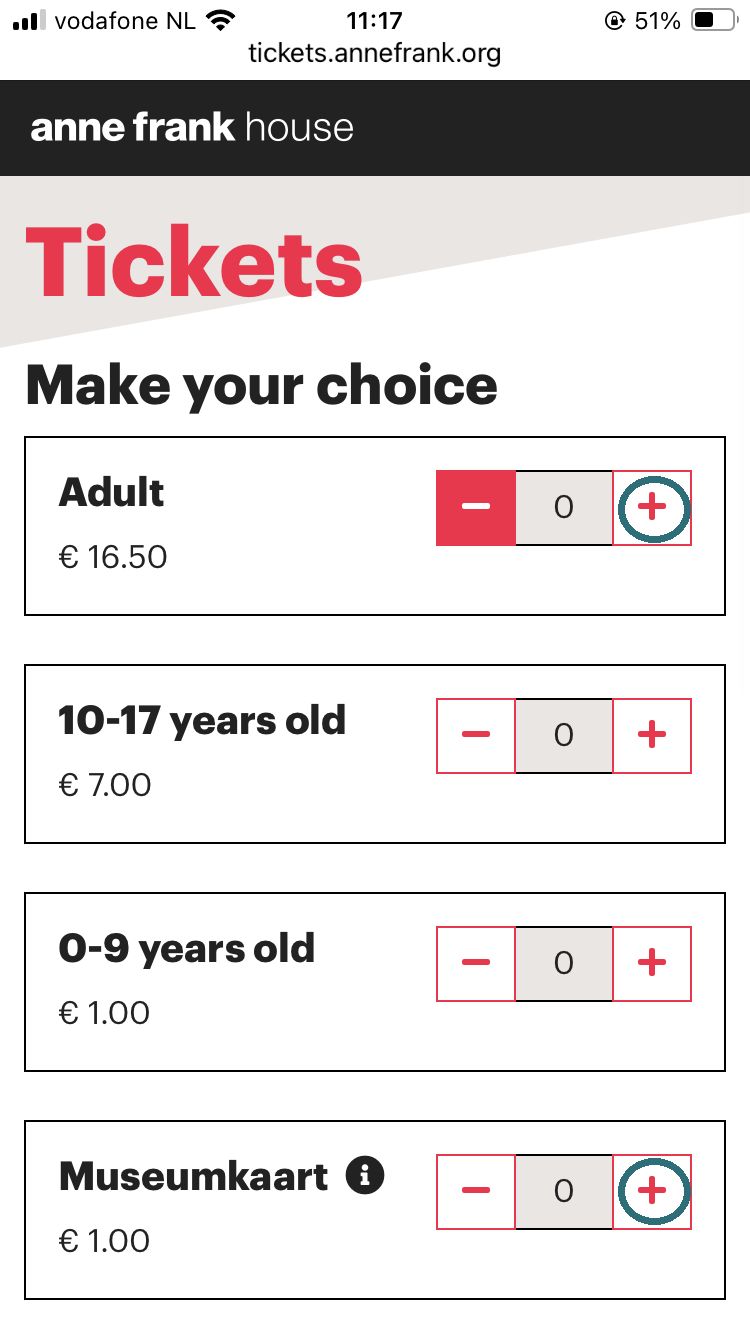Viewport: 750px width, 1334px height.
Task: Select the 10-17 years old quantity field
Action: 564,736
